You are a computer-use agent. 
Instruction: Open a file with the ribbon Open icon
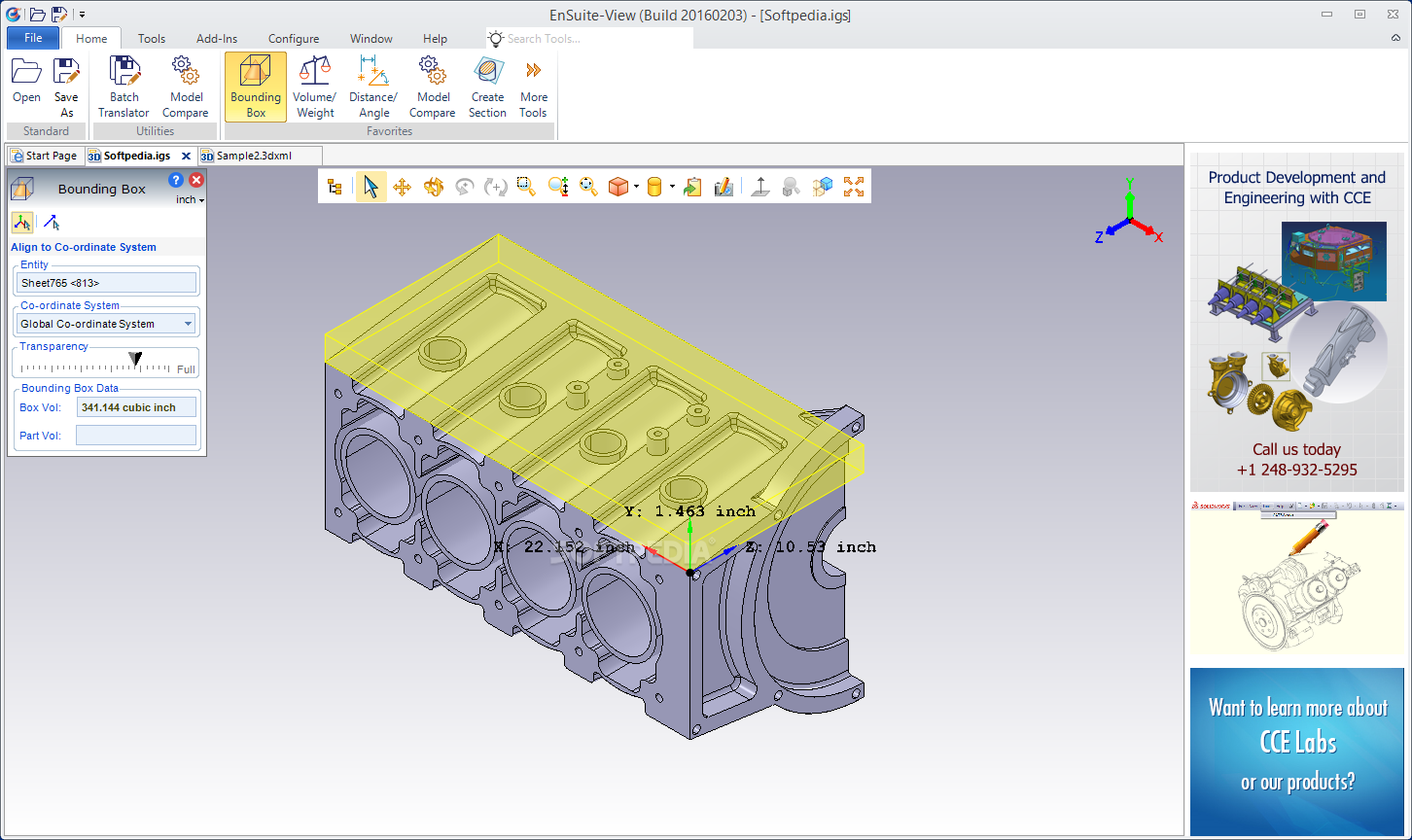click(x=26, y=82)
